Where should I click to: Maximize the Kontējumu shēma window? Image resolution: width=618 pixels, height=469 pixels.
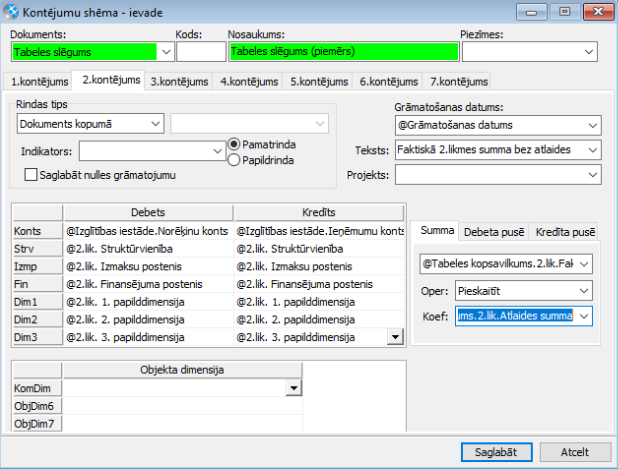point(565,12)
